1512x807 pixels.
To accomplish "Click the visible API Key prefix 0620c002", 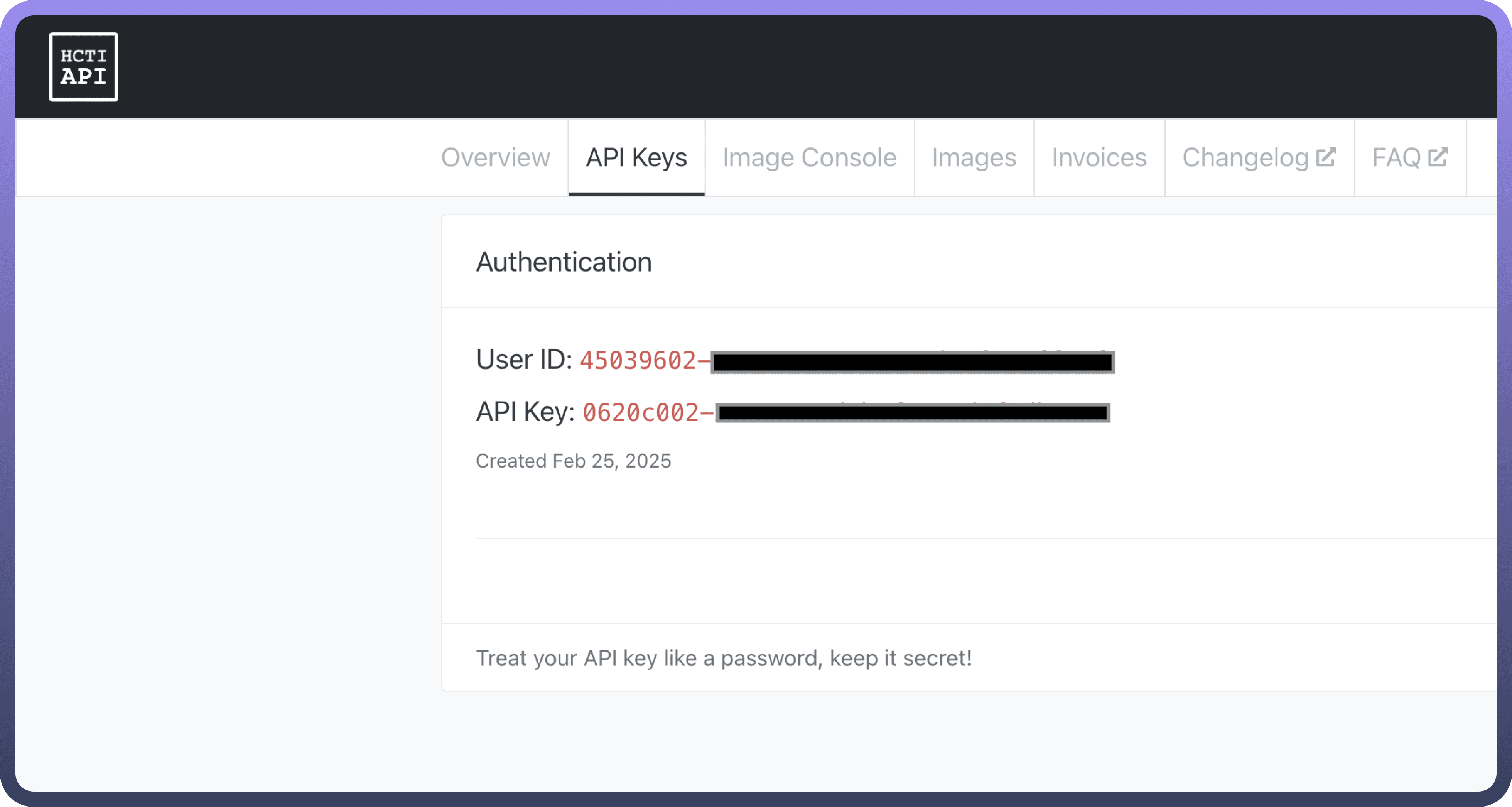I will pyautogui.click(x=640, y=413).
